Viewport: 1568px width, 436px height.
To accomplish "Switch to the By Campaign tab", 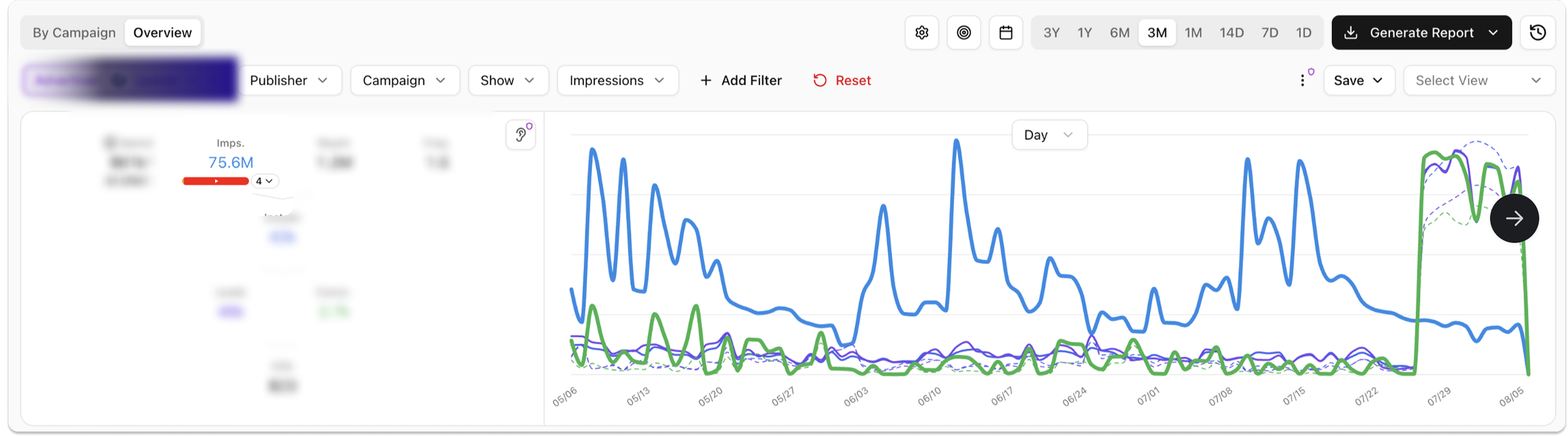I will [x=74, y=33].
